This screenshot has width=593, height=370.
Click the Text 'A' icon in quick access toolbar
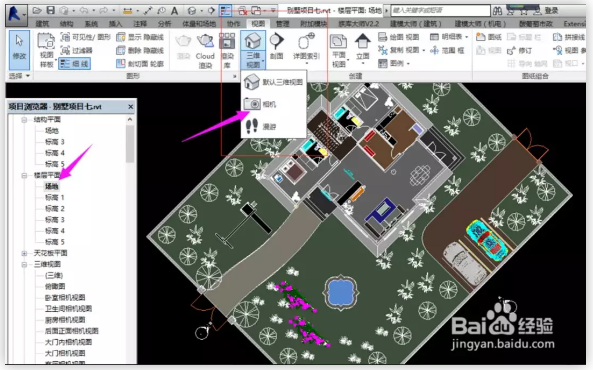pyautogui.click(x=174, y=11)
